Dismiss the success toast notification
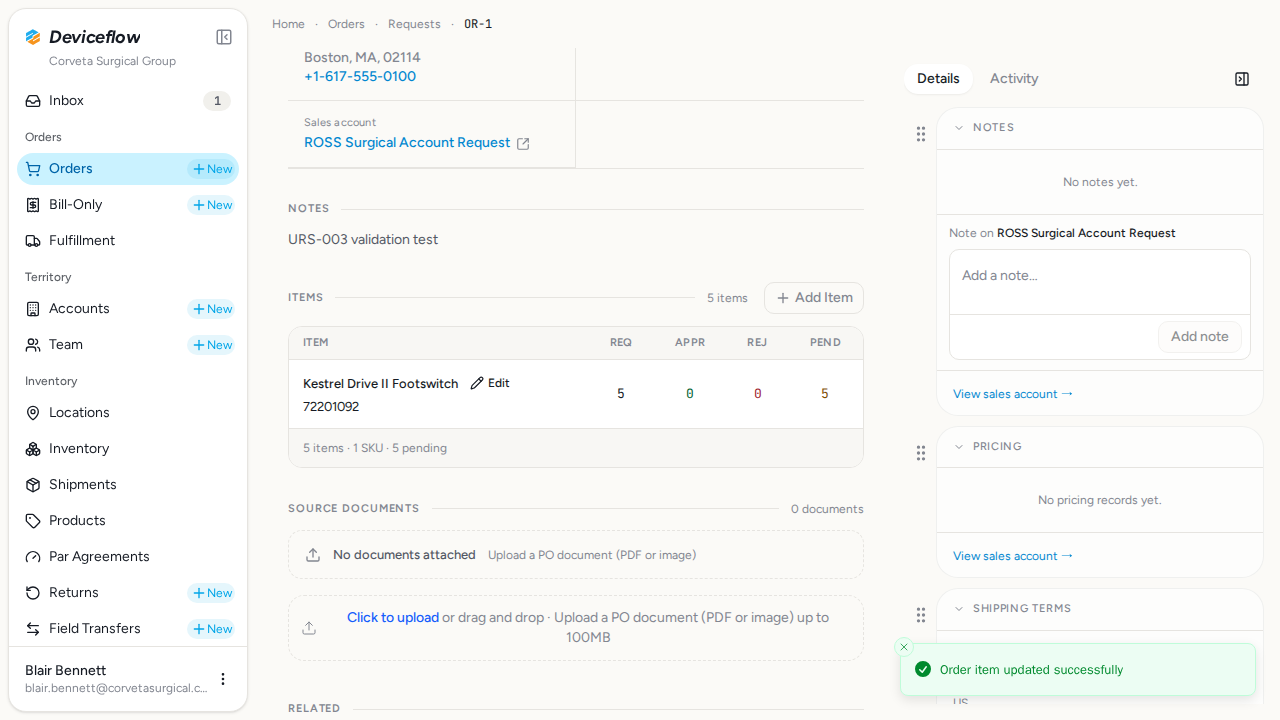1280x720 pixels. coord(904,647)
